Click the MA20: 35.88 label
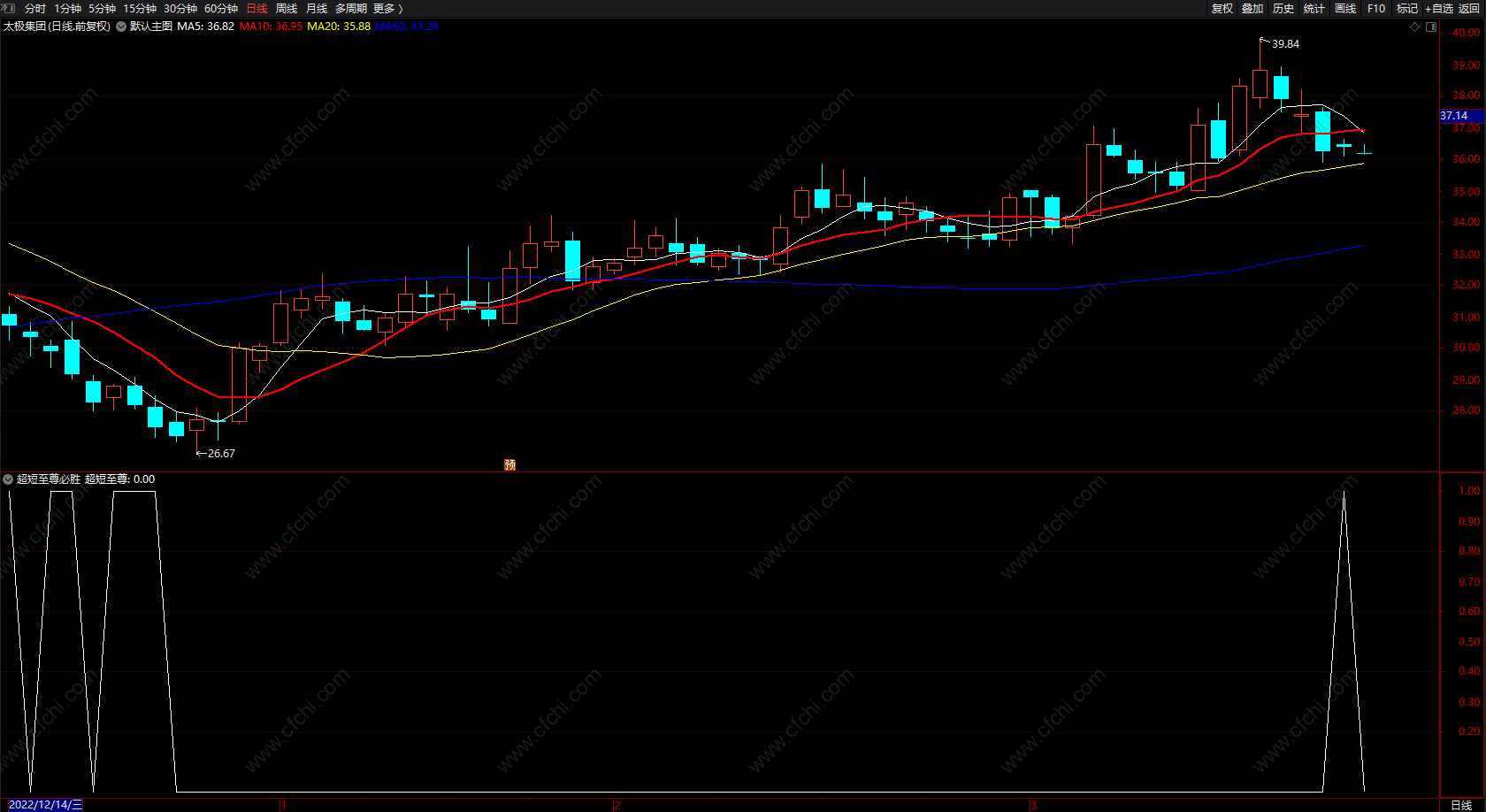 click(339, 27)
